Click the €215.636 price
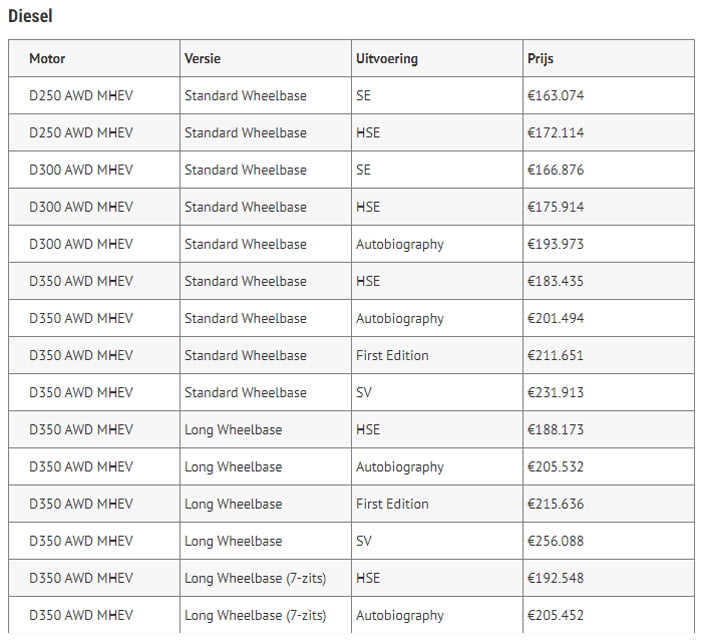 [556, 505]
